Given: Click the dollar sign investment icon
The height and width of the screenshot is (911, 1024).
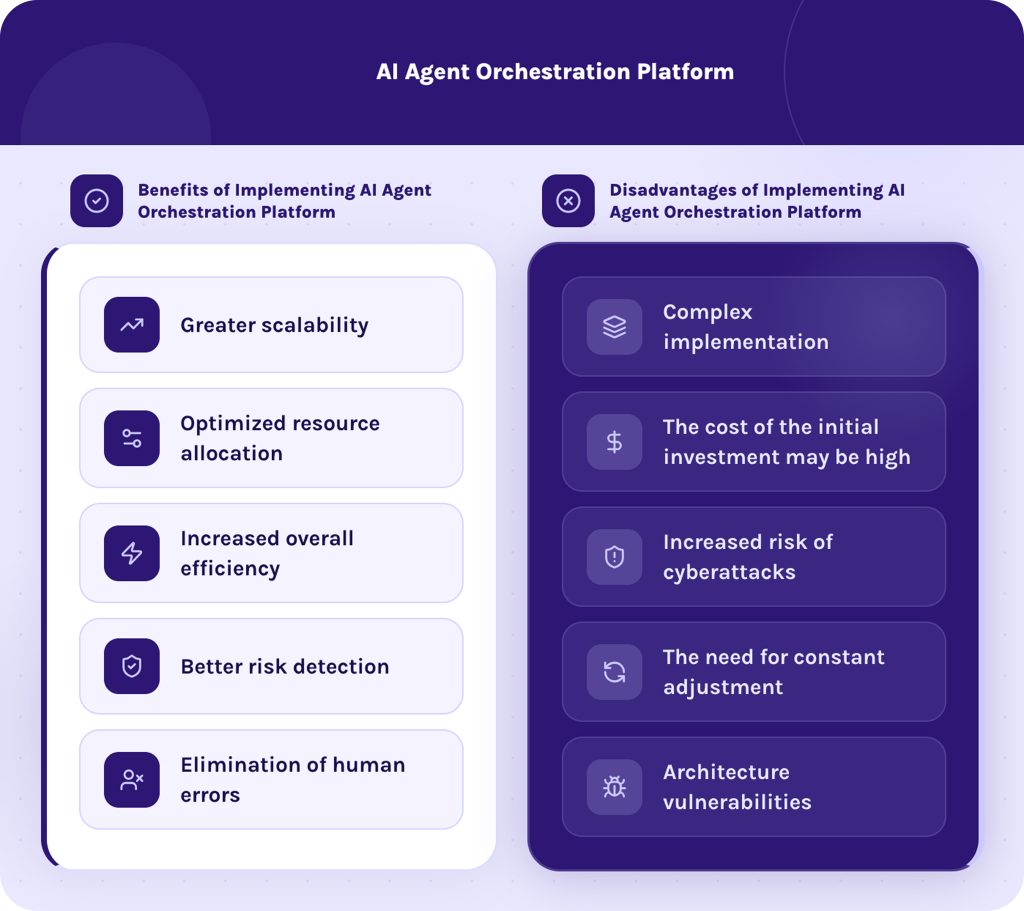Looking at the screenshot, I should [615, 442].
